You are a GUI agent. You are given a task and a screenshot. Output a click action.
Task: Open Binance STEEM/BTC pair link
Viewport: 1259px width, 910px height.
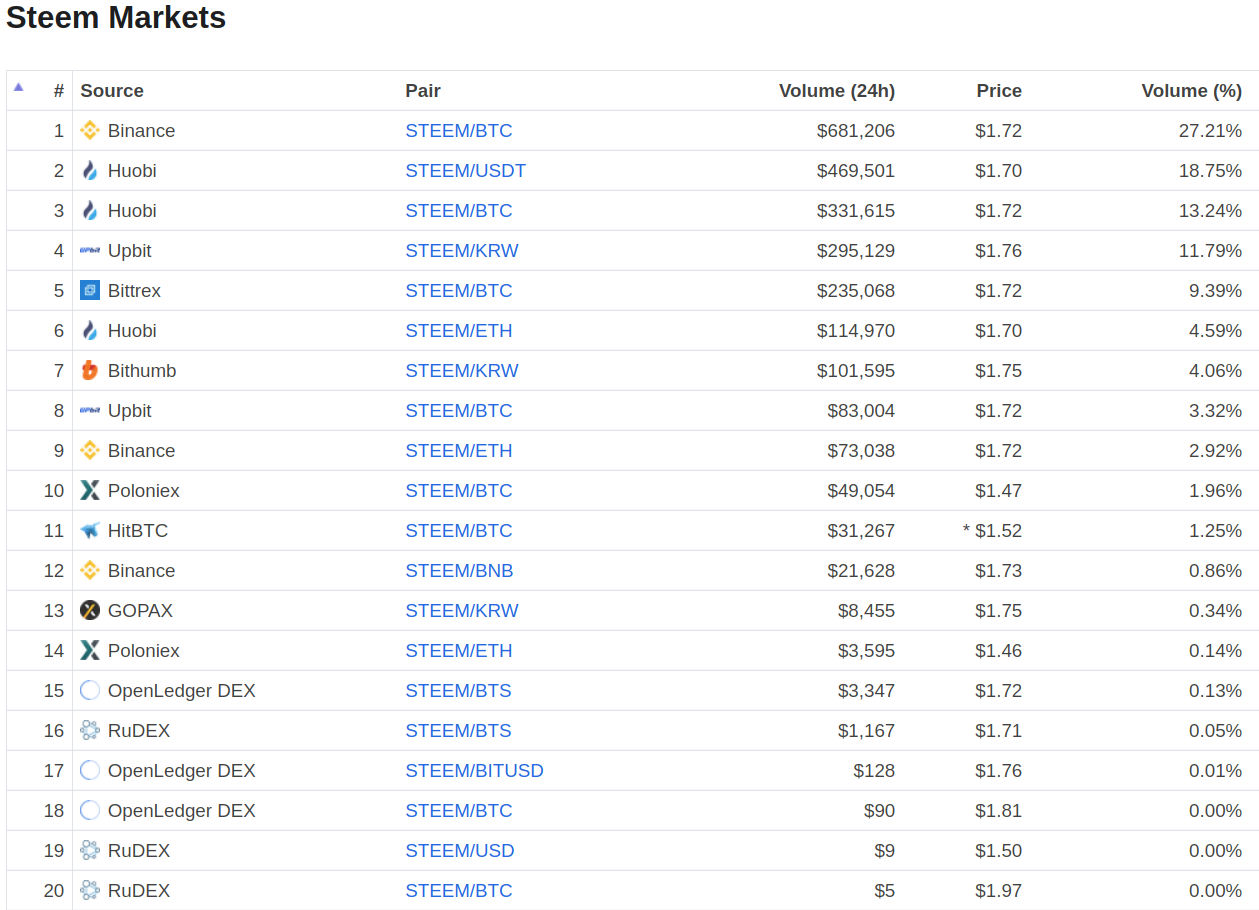click(x=459, y=130)
